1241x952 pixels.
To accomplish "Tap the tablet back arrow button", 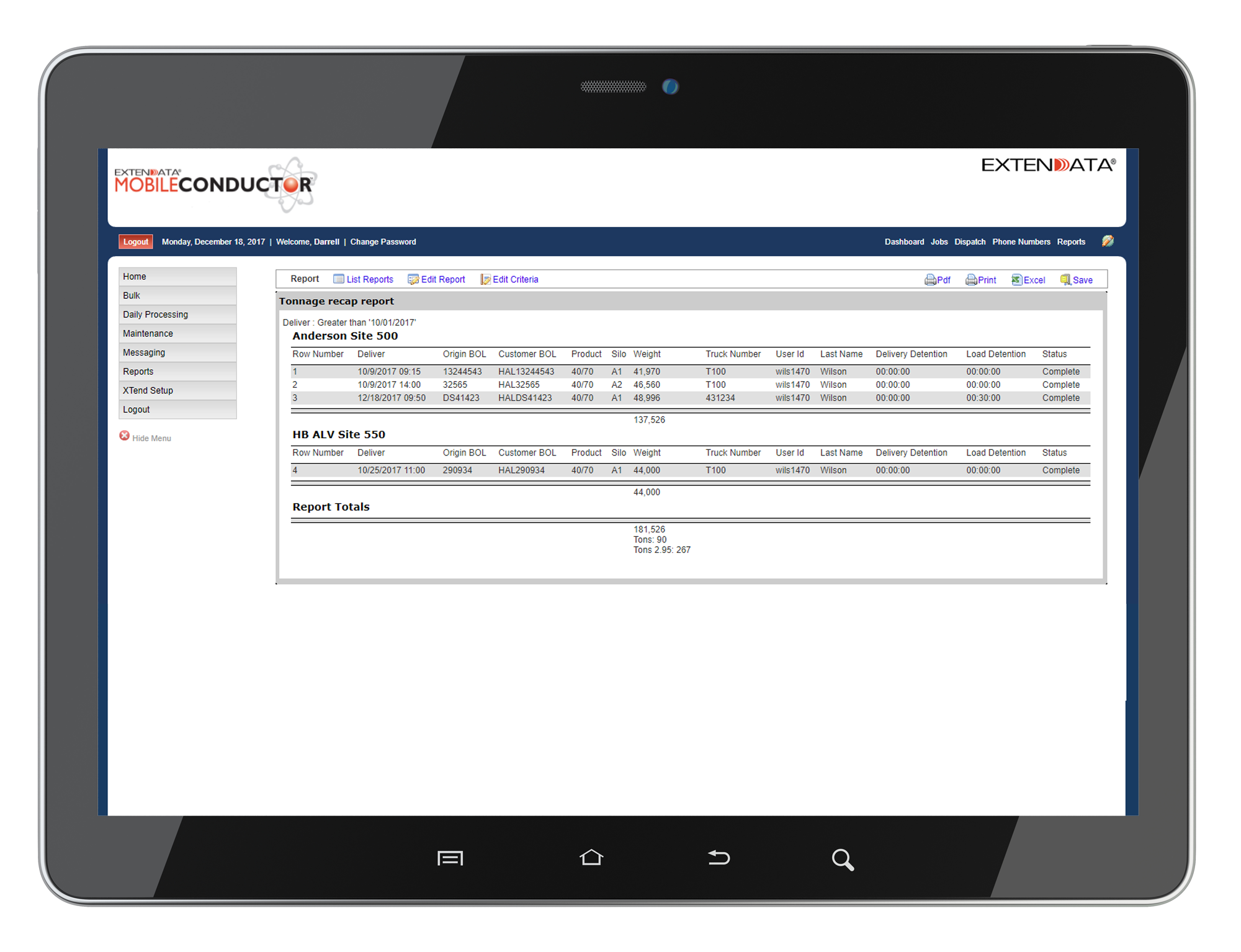I will point(719,857).
